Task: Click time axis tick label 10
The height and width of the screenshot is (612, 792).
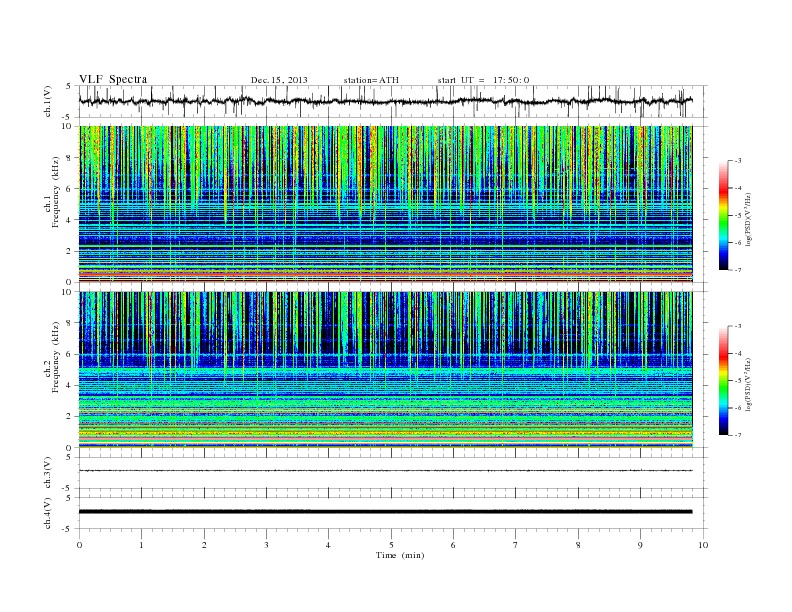Action: pyautogui.click(x=703, y=545)
